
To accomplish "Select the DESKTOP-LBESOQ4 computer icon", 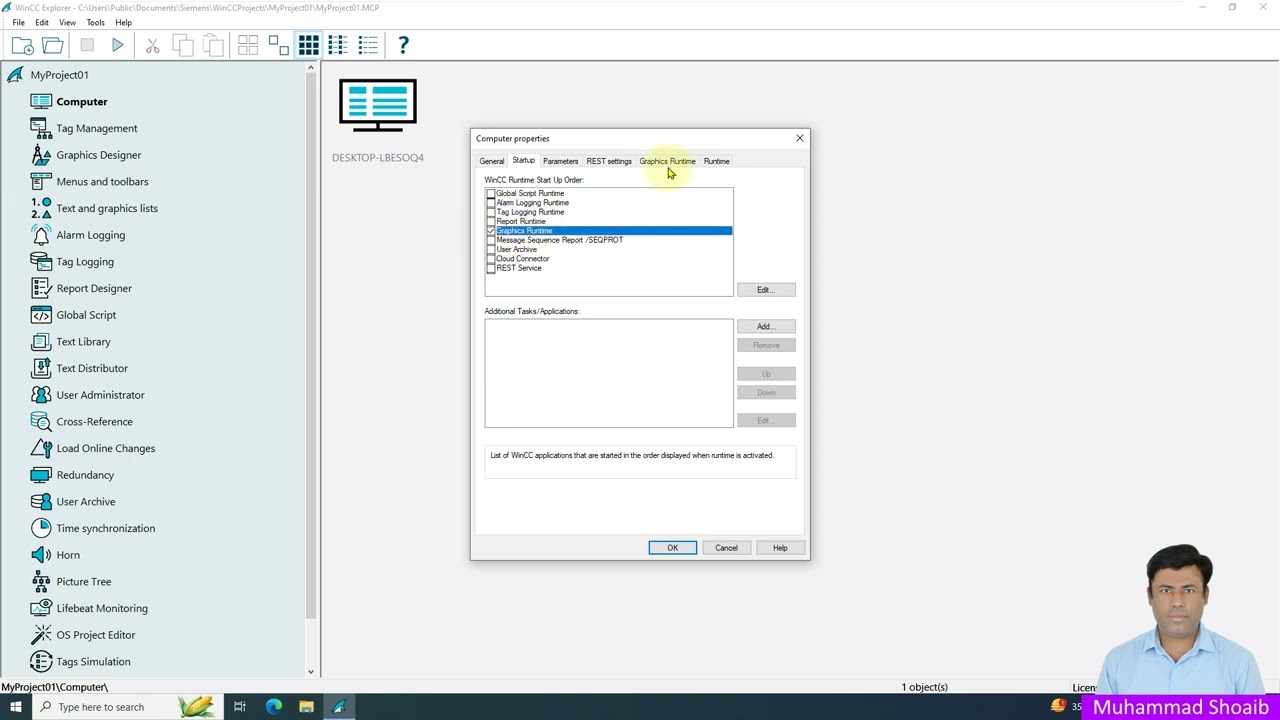I will click(378, 105).
